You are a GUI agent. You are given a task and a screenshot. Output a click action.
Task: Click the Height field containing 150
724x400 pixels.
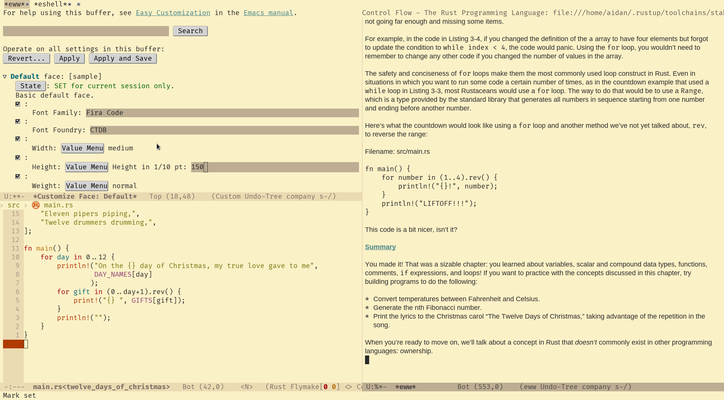[275, 167]
